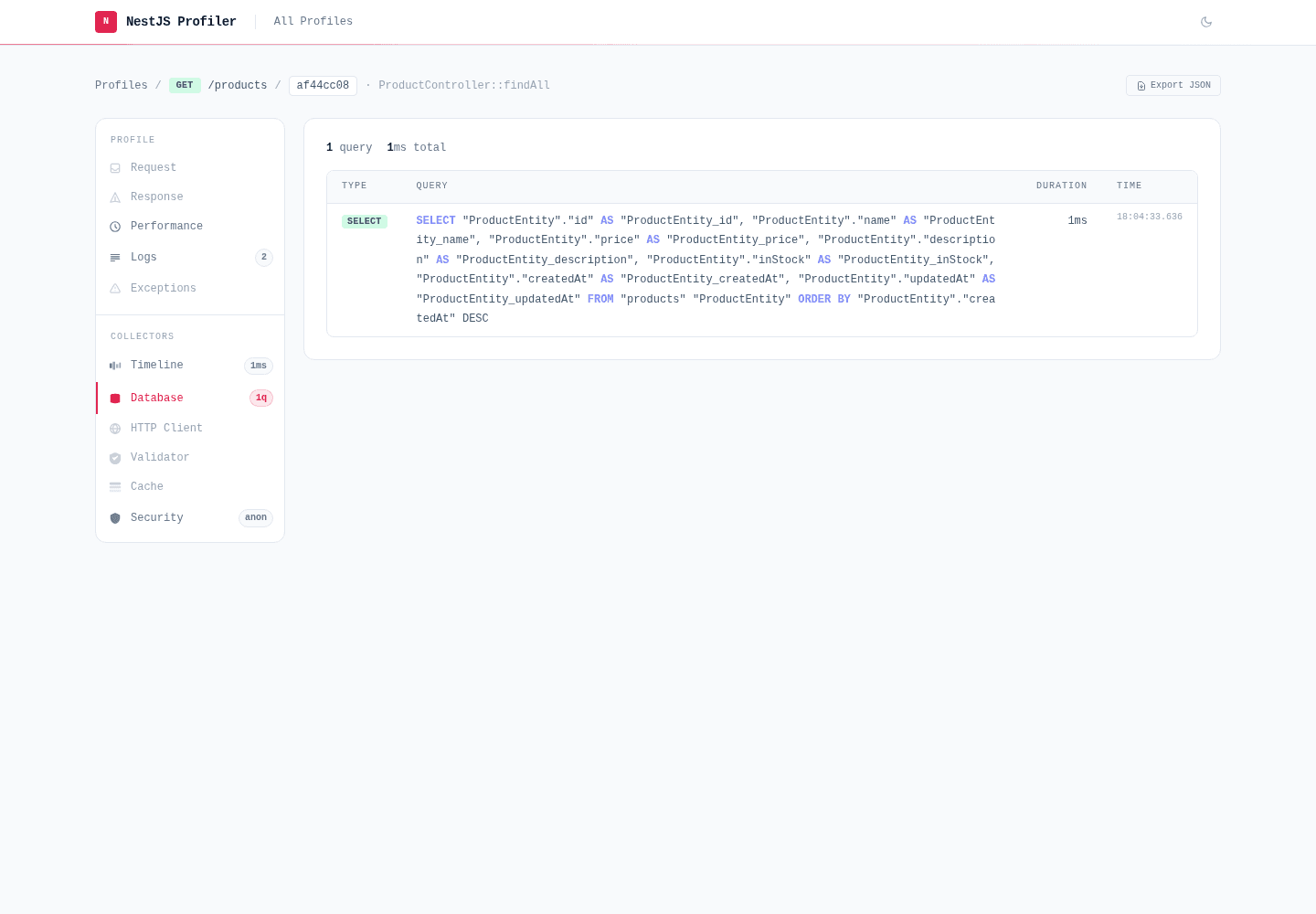Click the Security anon badge

256,518
